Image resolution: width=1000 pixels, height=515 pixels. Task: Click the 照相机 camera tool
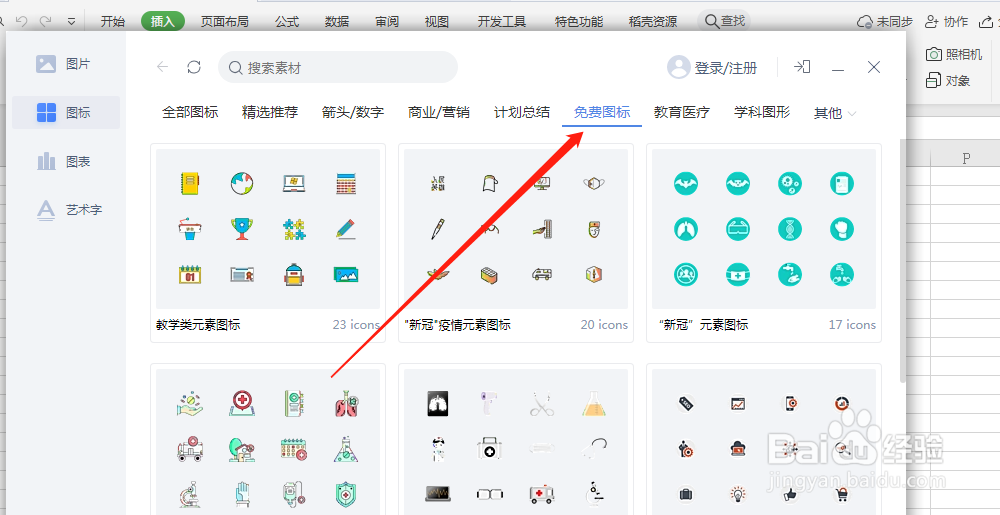953,54
